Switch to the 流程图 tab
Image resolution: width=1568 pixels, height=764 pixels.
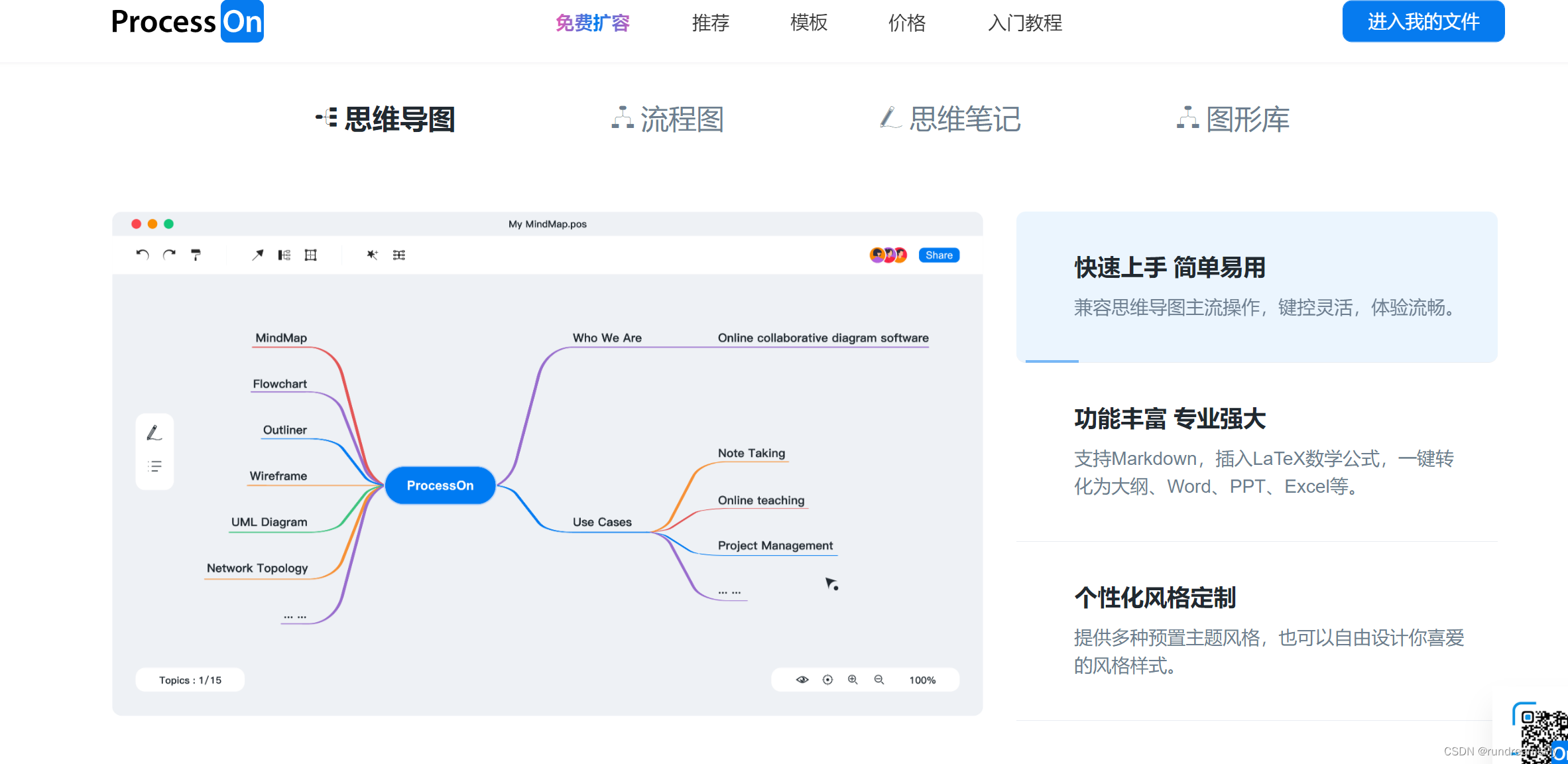667,119
